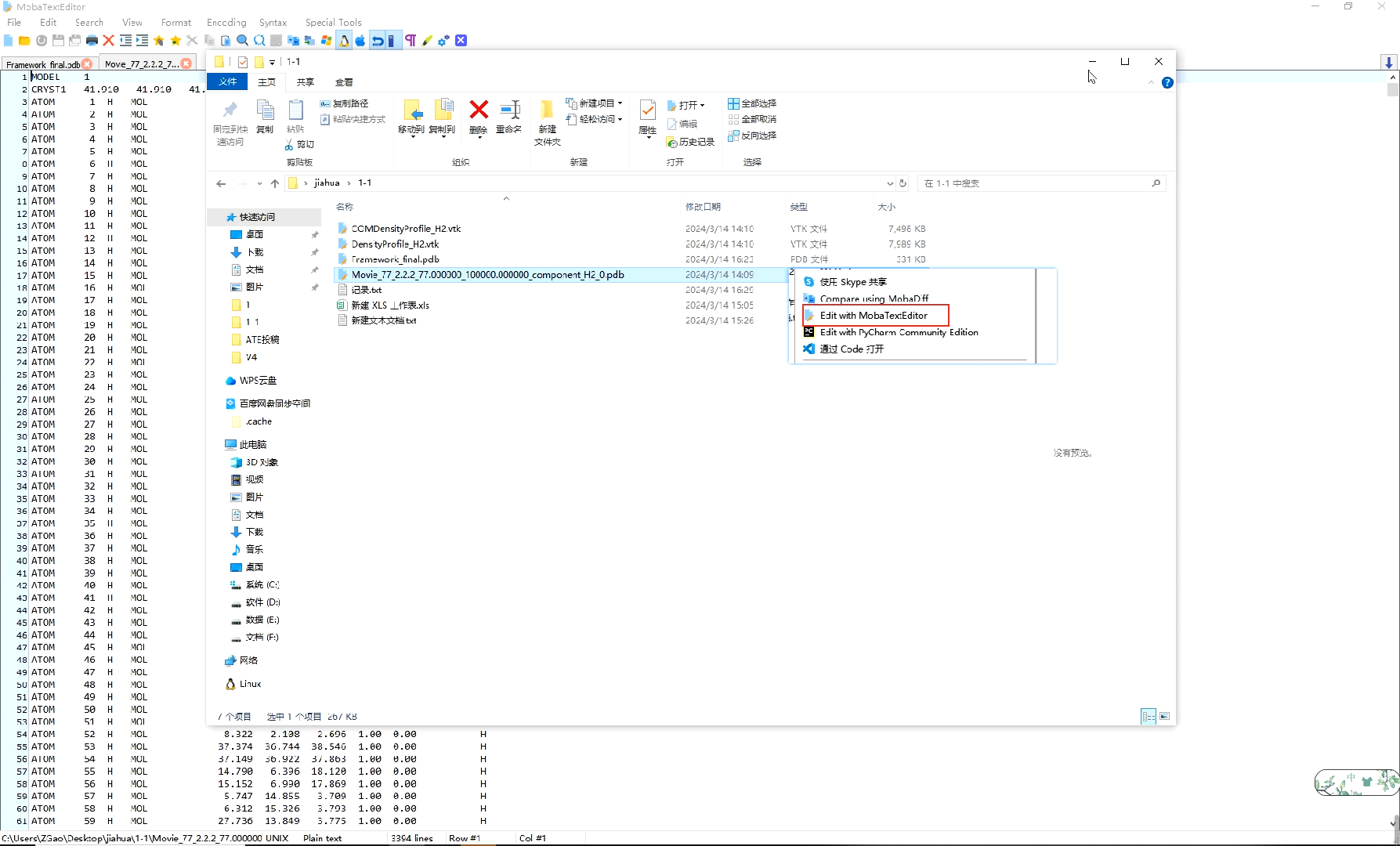Toggle the word wrap arrow icon
Viewport: 1400px width, 846px height.
pos(377,41)
